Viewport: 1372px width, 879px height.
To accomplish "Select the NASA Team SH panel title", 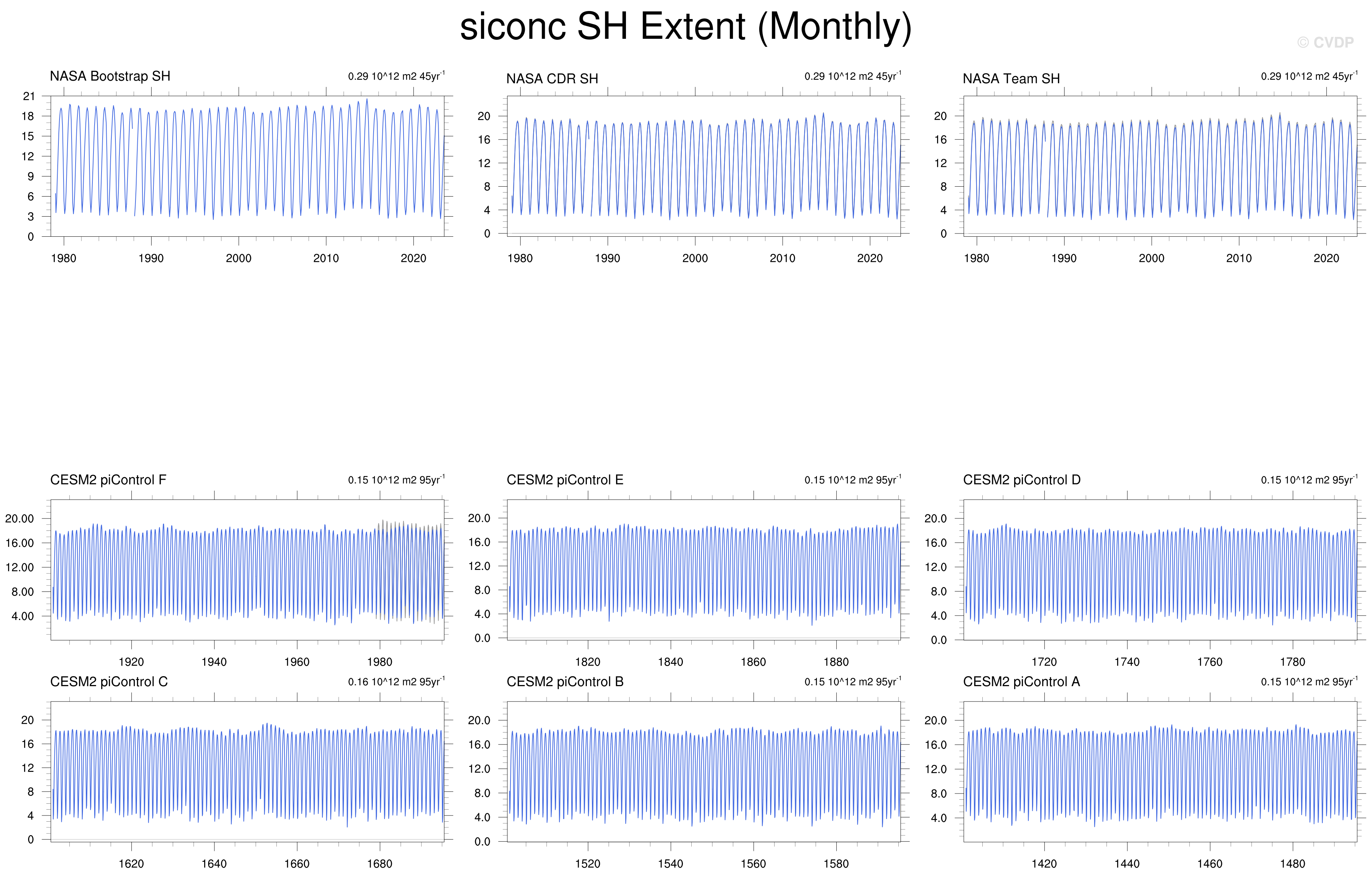I will (x=1011, y=79).
